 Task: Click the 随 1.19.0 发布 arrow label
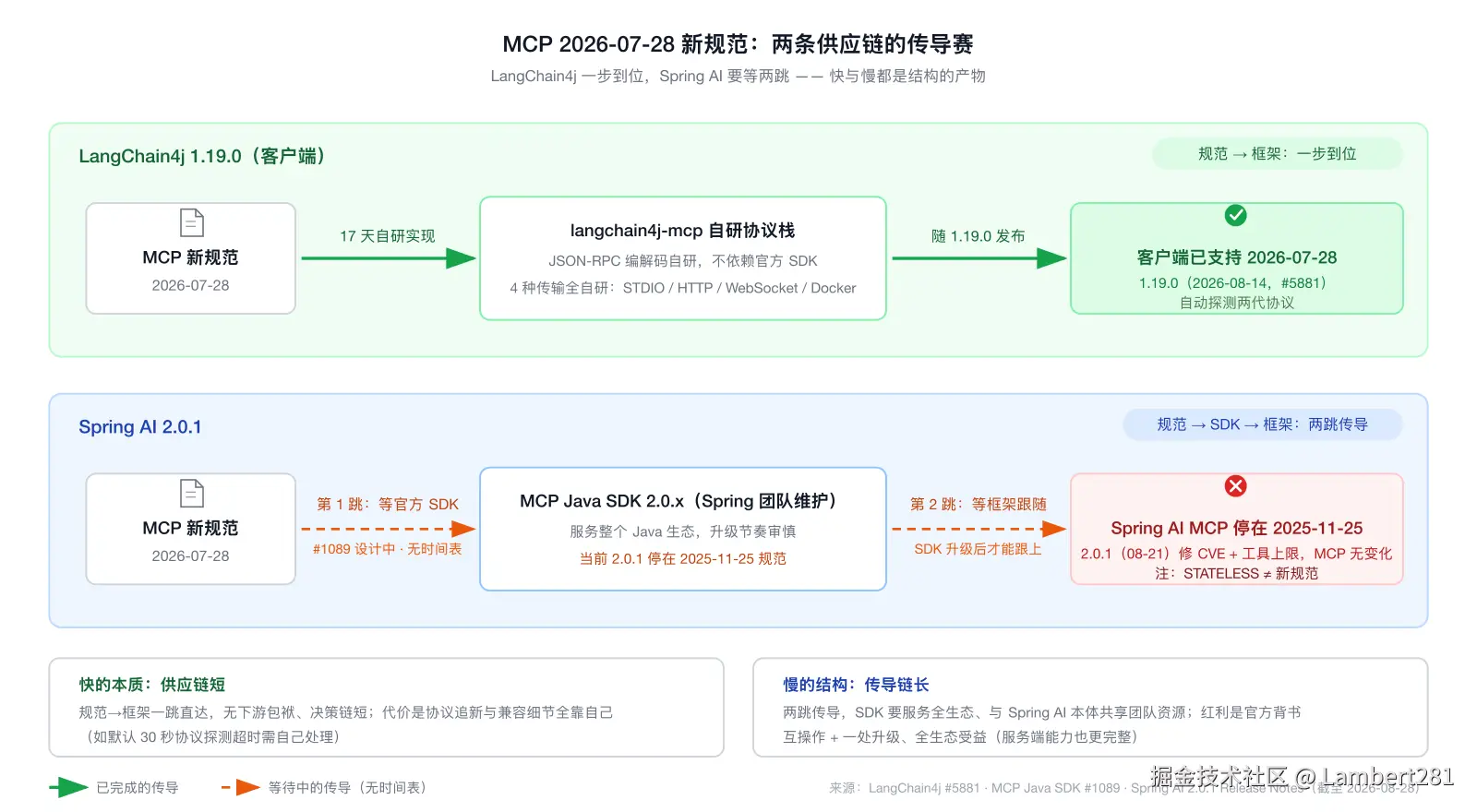pos(979,236)
